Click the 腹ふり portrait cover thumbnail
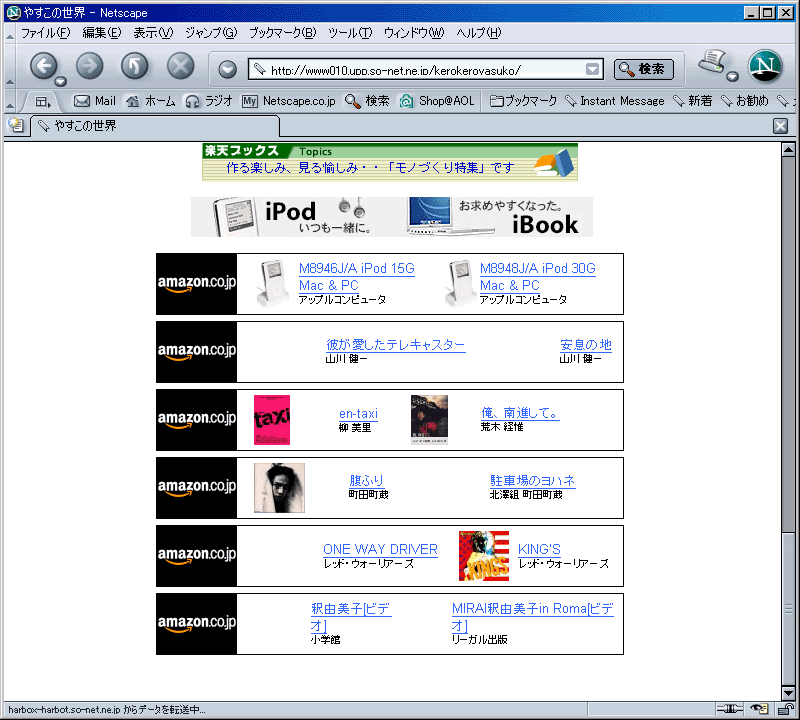Viewport: 800px width, 720px height. click(280, 488)
